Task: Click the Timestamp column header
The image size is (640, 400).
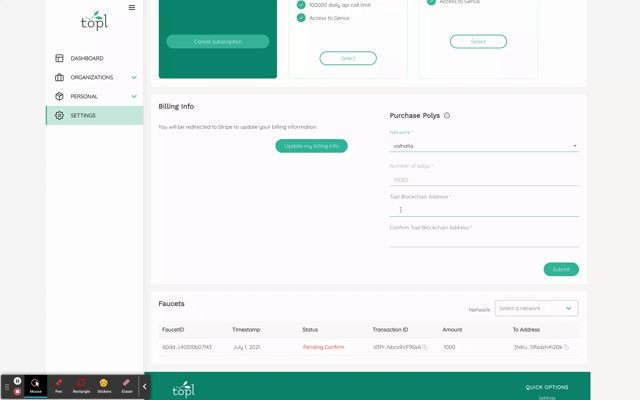Action: pos(246,329)
